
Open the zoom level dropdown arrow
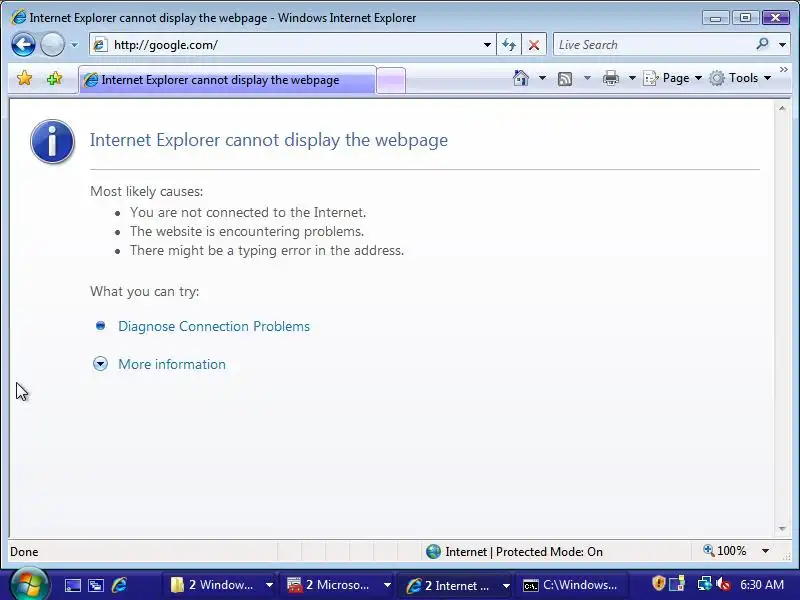tap(765, 551)
